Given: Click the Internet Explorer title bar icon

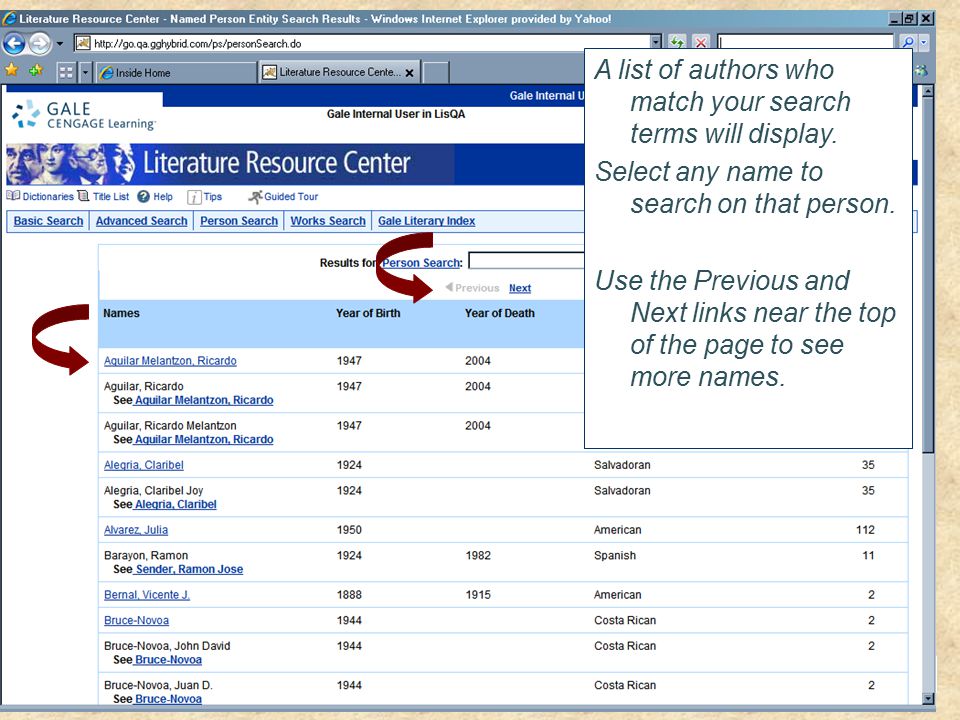Looking at the screenshot, I should tap(9, 18).
